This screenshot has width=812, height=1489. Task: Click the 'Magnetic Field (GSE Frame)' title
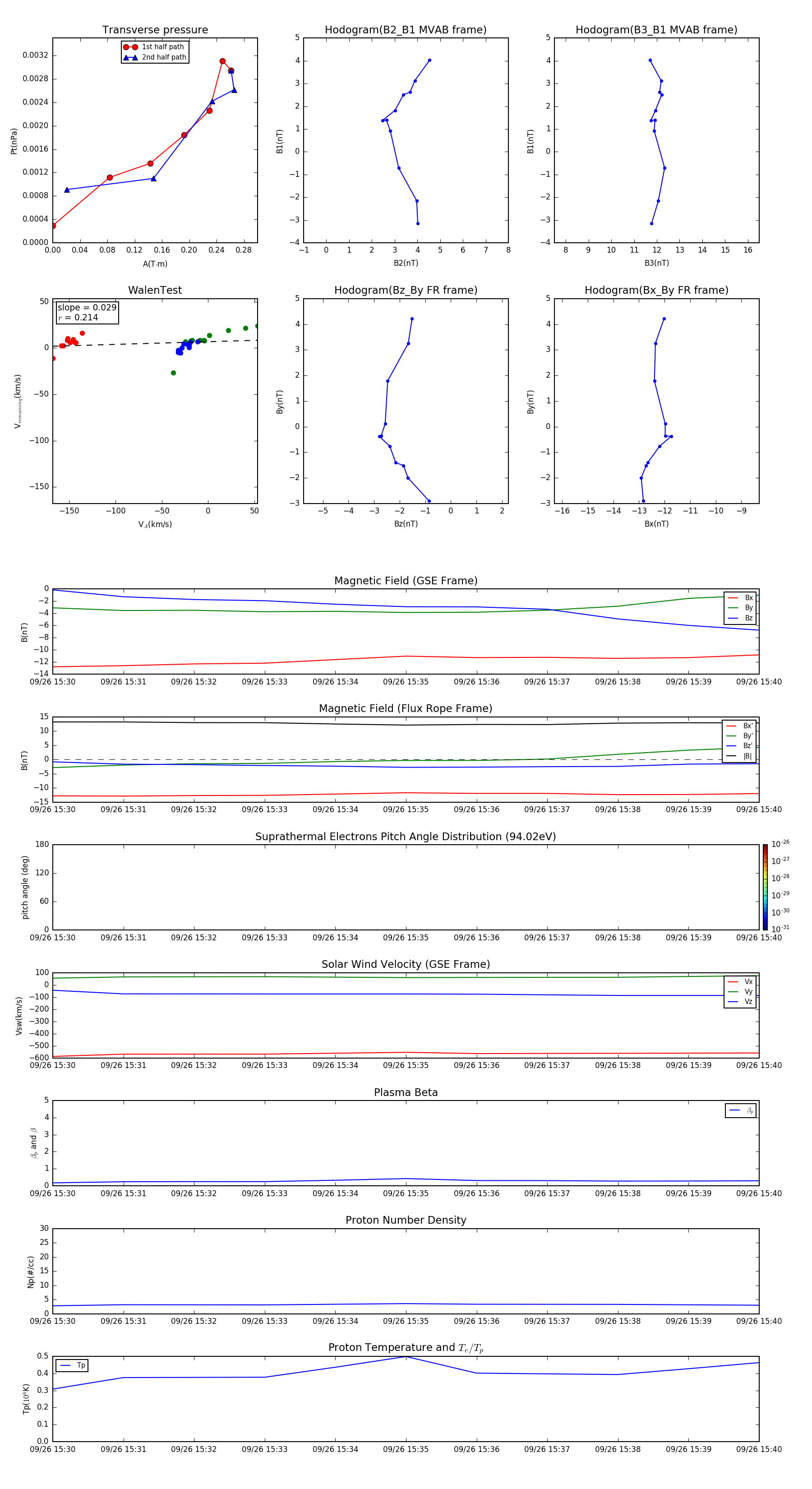click(406, 581)
